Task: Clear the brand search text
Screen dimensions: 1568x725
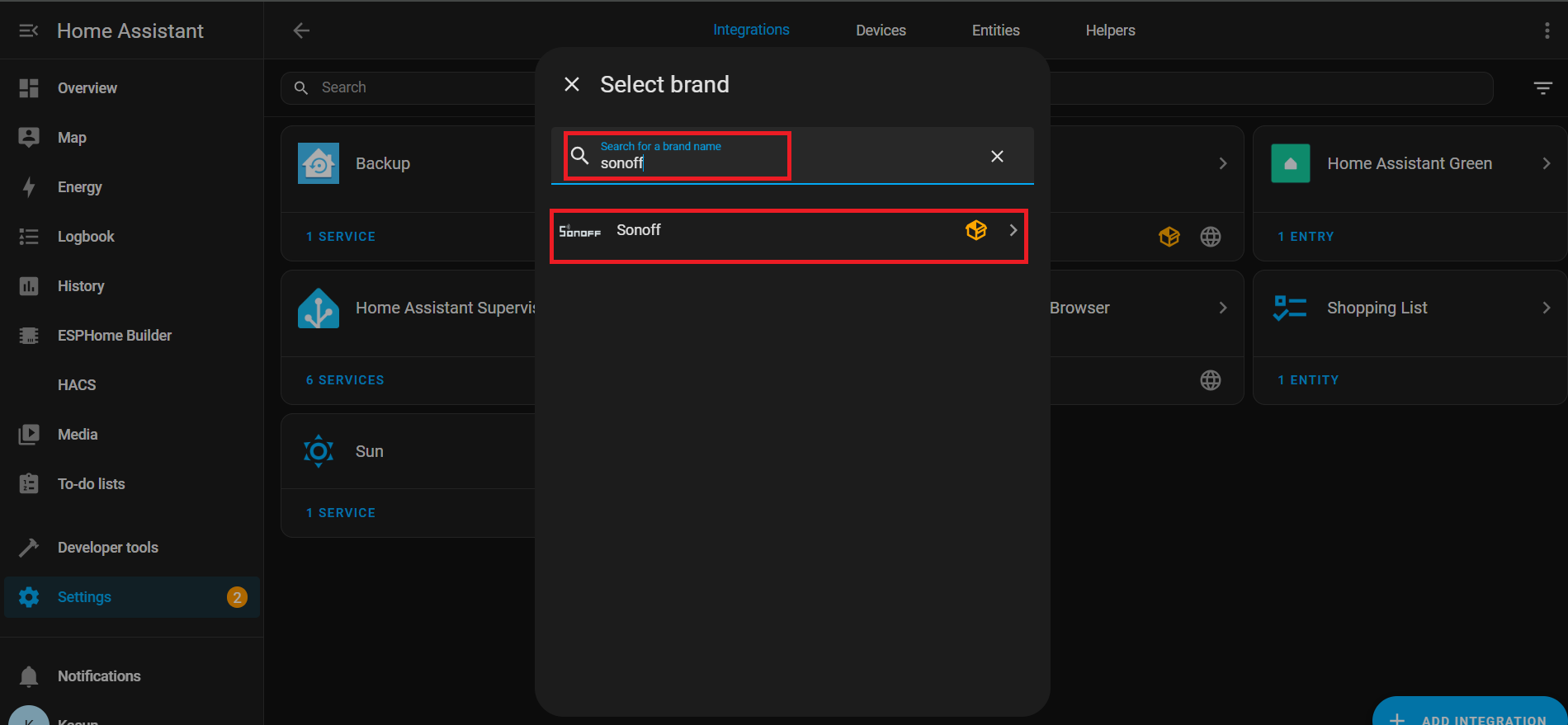Action: tap(997, 156)
